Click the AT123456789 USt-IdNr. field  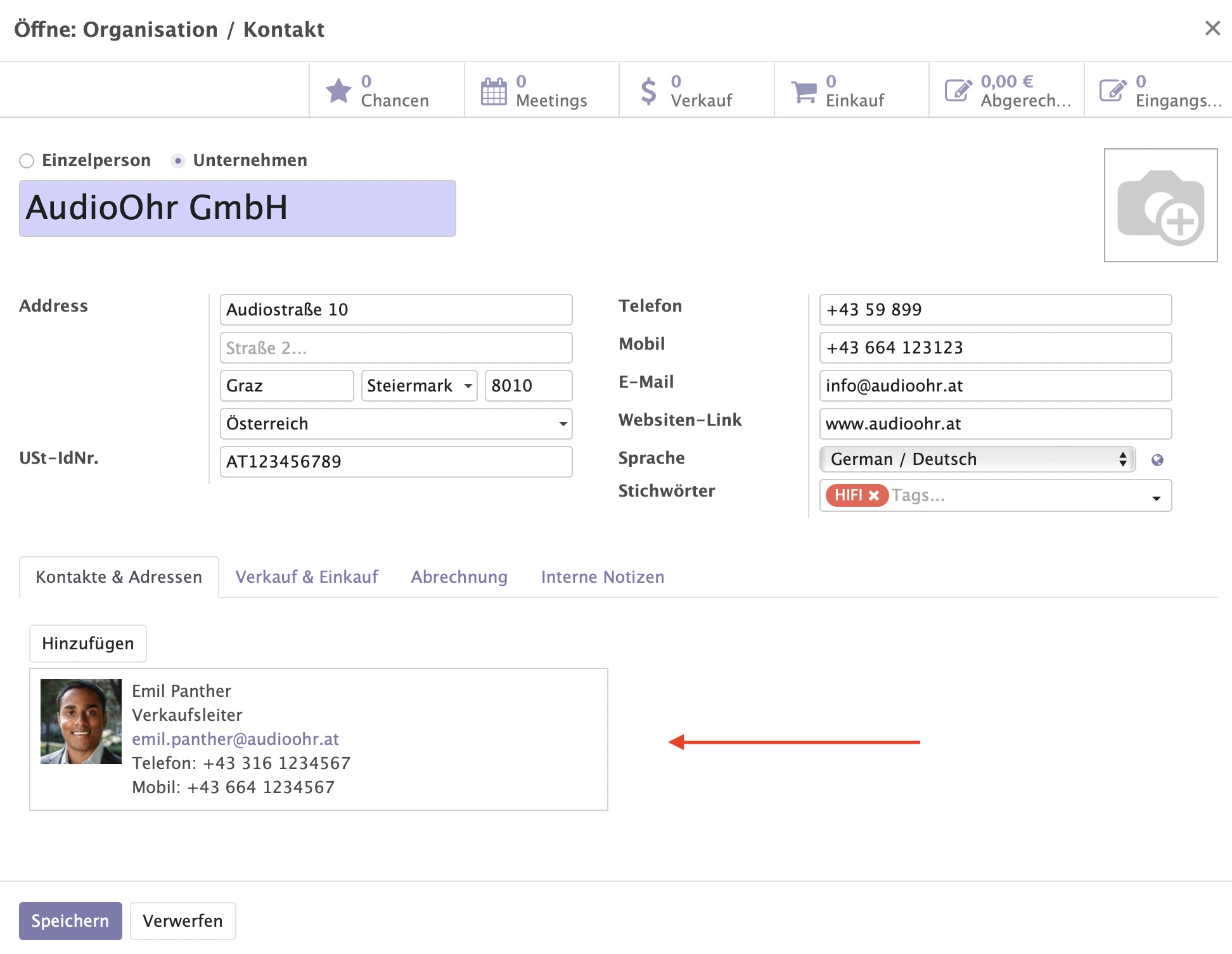coord(396,462)
